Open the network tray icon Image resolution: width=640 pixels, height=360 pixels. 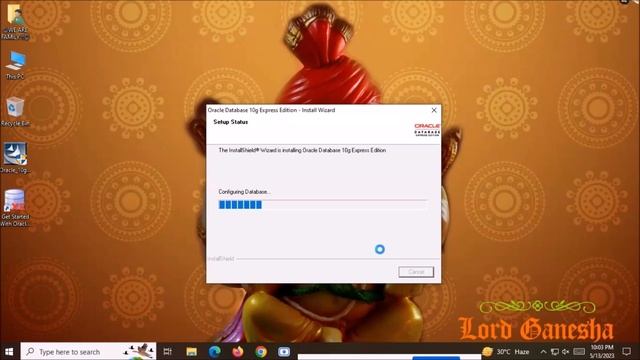point(555,351)
